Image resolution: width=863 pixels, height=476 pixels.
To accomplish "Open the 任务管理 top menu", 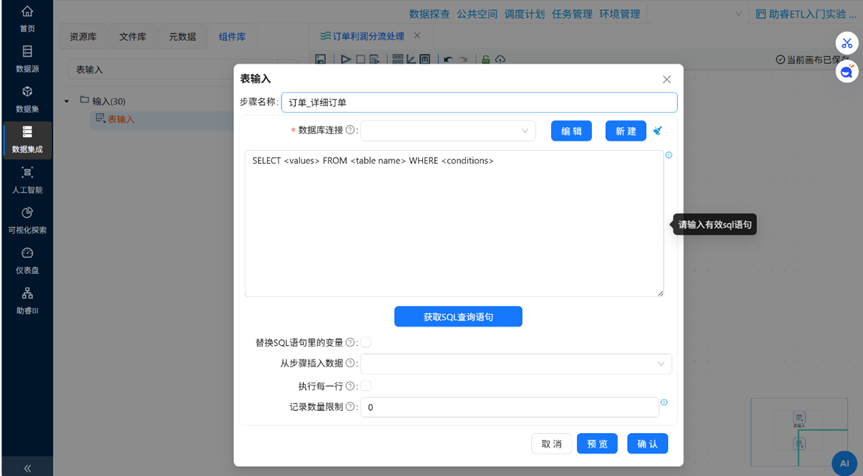I will click(x=572, y=14).
